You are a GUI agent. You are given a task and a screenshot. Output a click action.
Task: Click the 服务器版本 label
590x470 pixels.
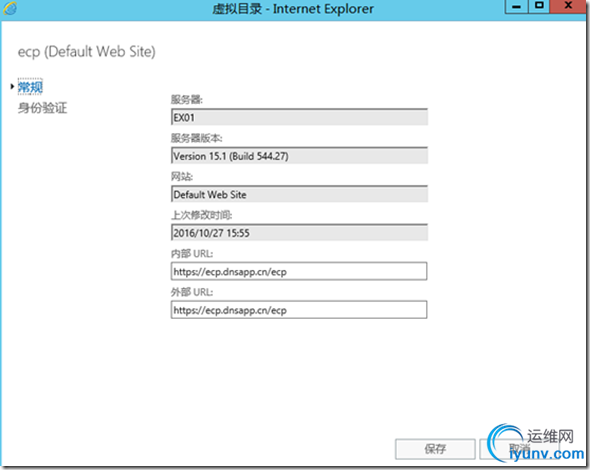[x=196, y=138]
